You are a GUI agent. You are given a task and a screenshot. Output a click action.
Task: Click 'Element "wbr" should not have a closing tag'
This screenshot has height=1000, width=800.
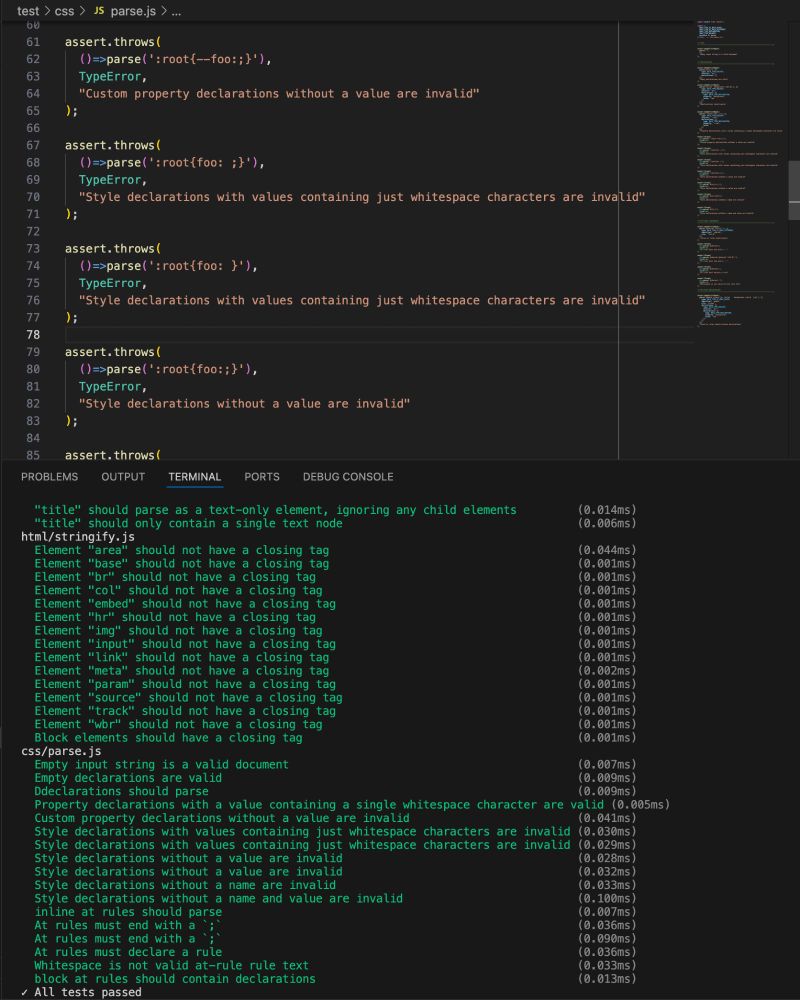(x=179, y=724)
